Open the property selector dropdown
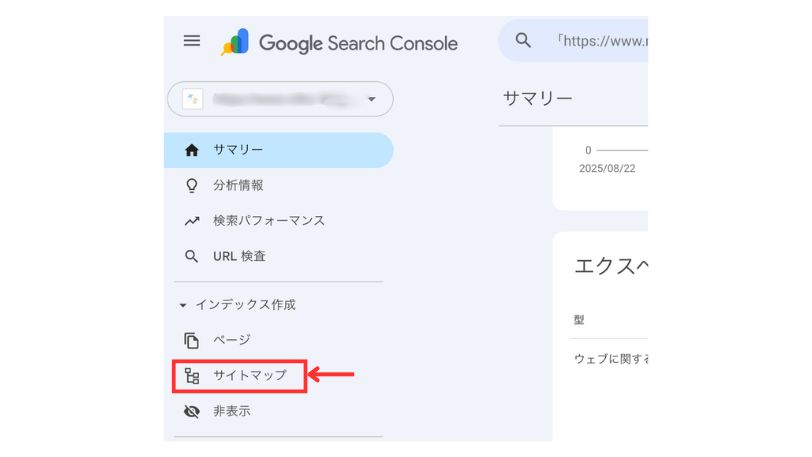 280,99
